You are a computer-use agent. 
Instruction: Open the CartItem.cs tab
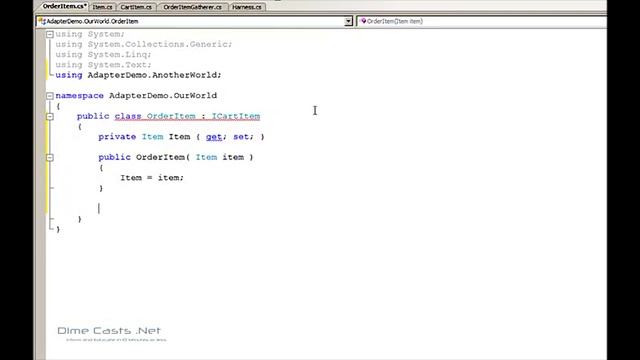tap(136, 7)
